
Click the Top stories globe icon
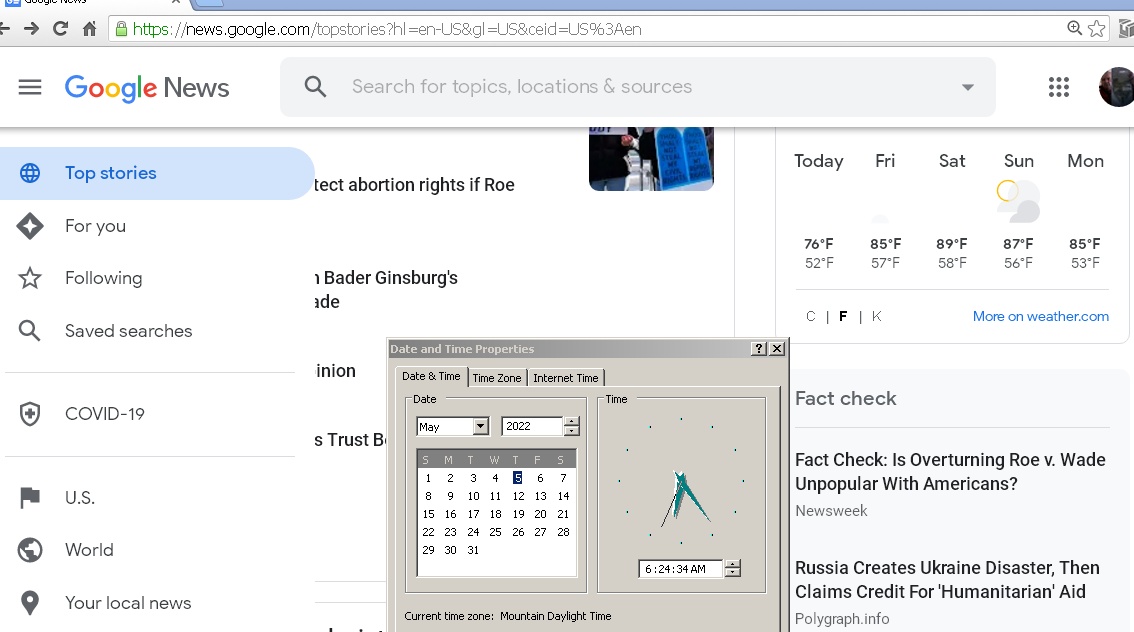[x=30, y=174]
